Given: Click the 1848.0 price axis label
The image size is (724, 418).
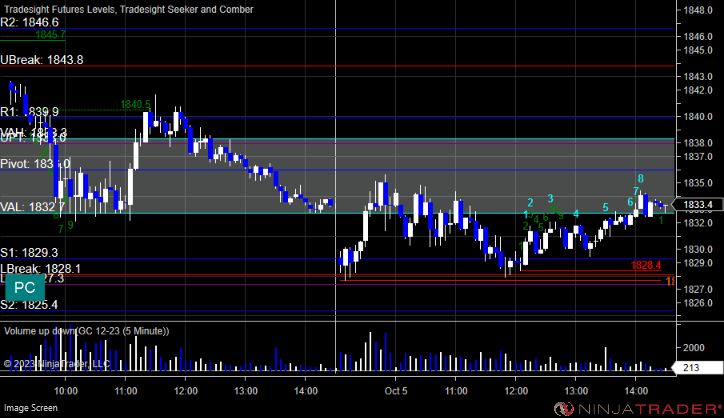Looking at the screenshot, I should [x=698, y=10].
